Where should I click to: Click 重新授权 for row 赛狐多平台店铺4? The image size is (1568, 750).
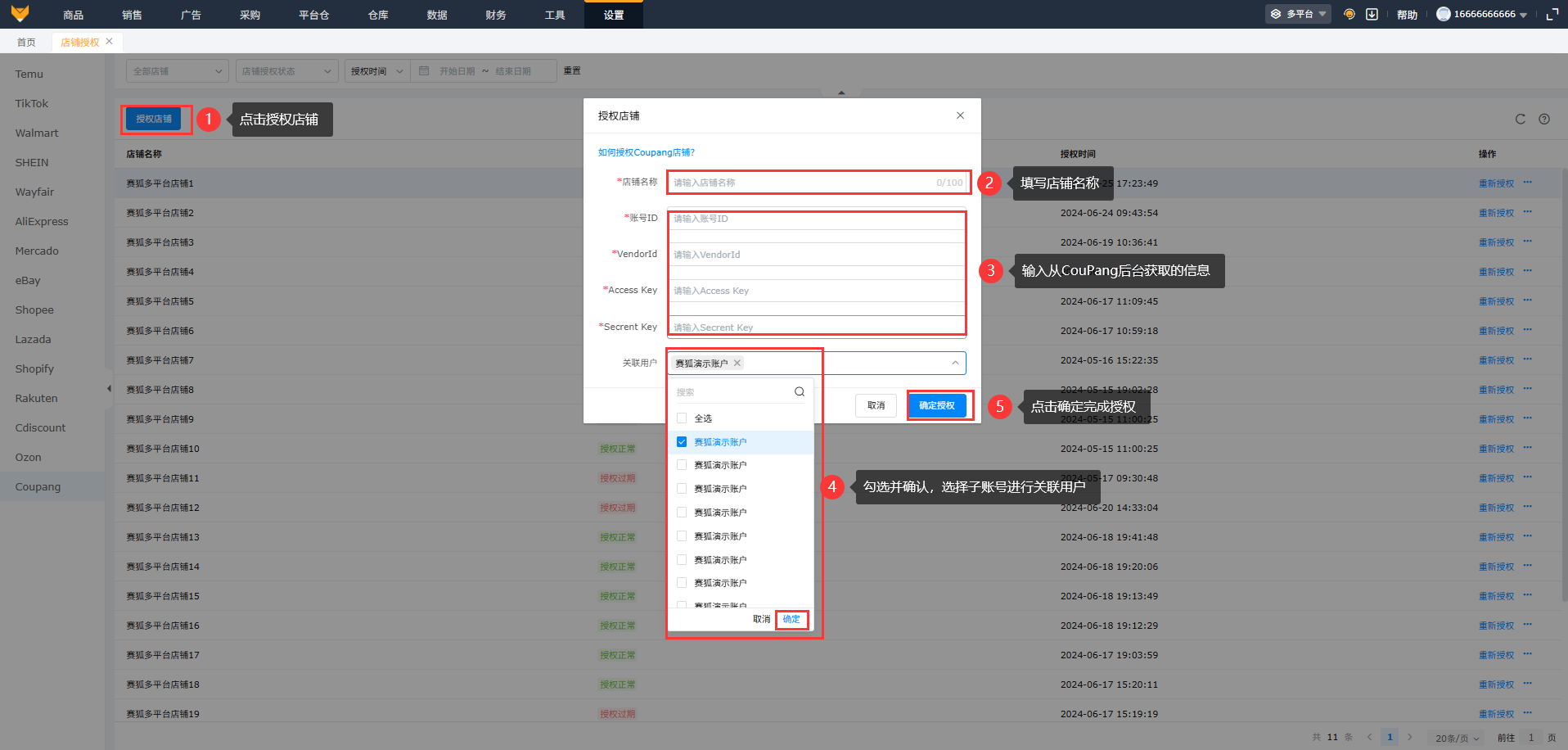click(x=1496, y=272)
